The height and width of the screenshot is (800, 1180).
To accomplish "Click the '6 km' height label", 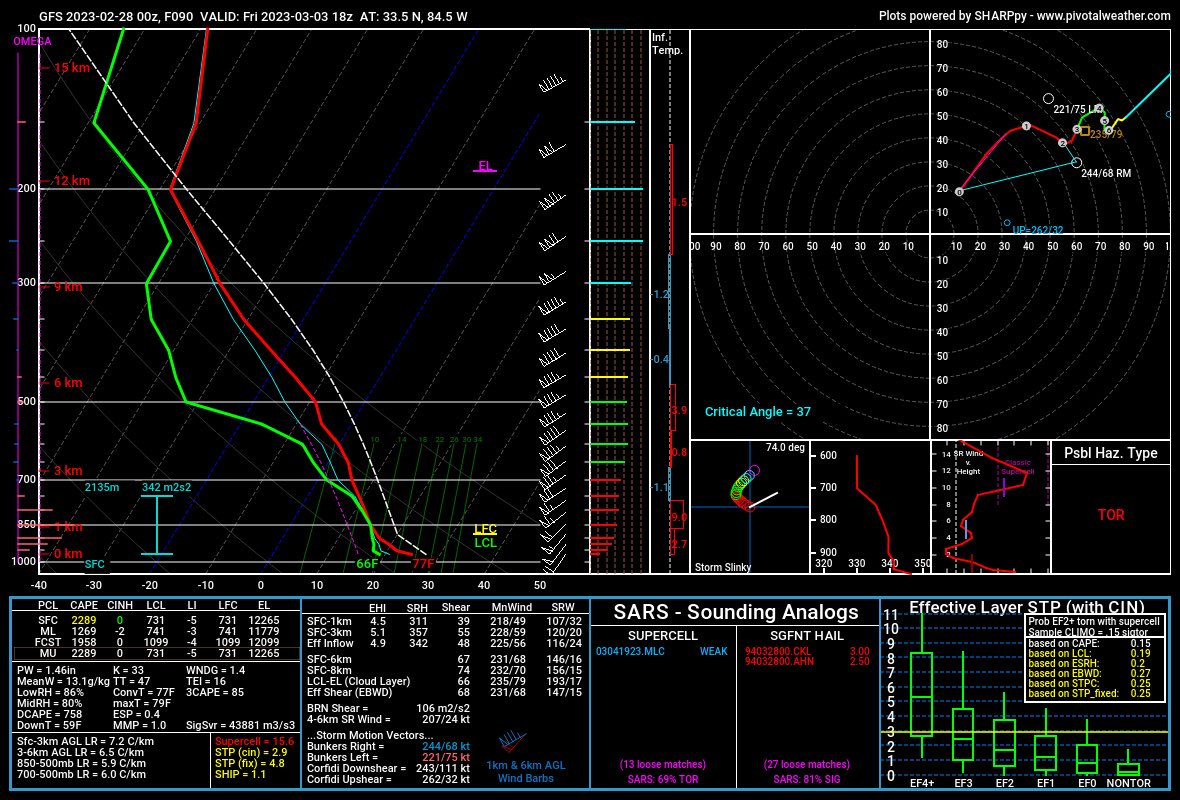I will click(68, 382).
